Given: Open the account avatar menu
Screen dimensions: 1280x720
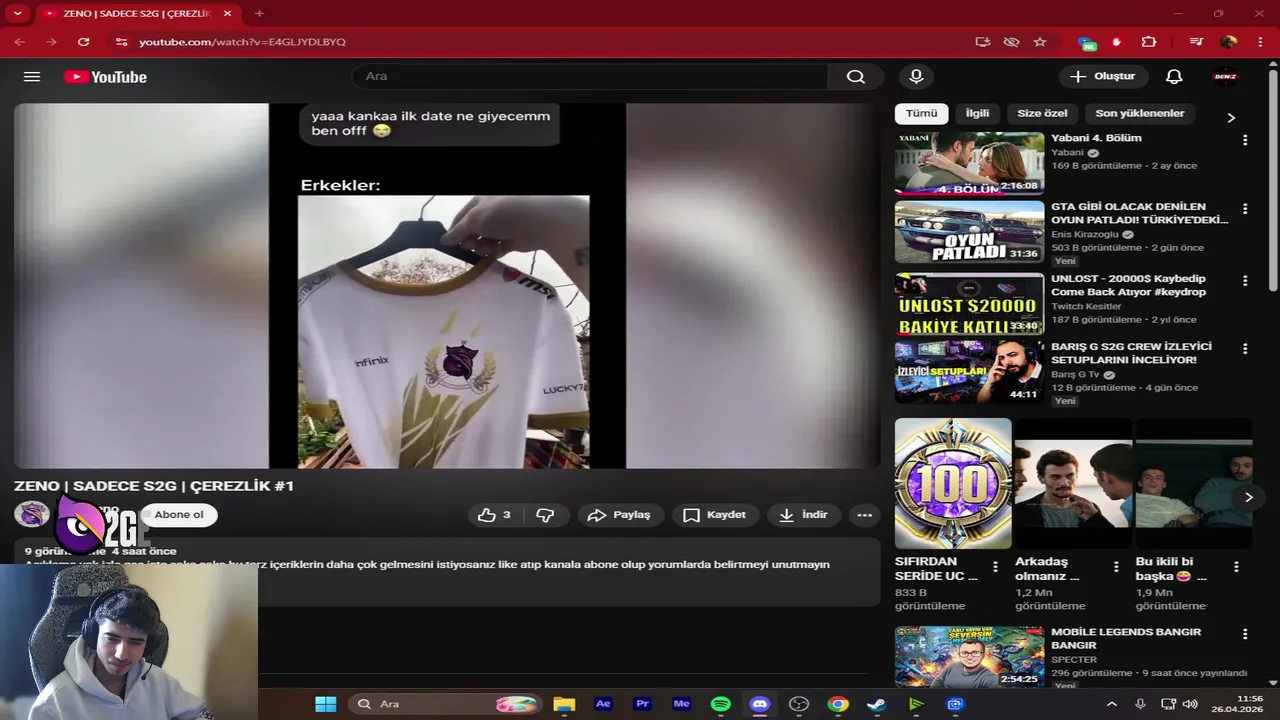Looking at the screenshot, I should point(1225,77).
